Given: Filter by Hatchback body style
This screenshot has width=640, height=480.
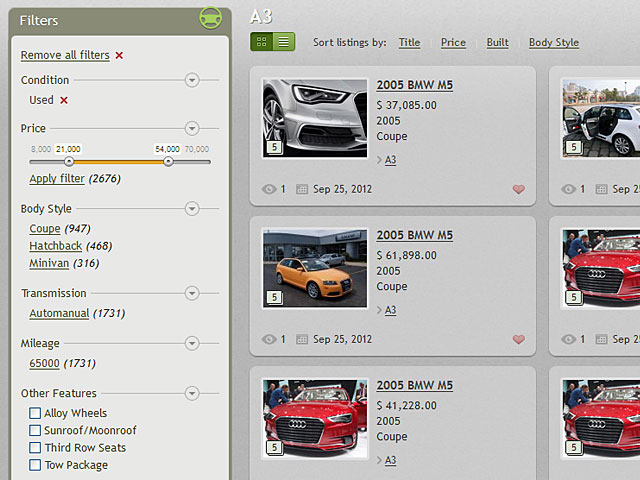Looking at the screenshot, I should pyautogui.click(x=56, y=246).
